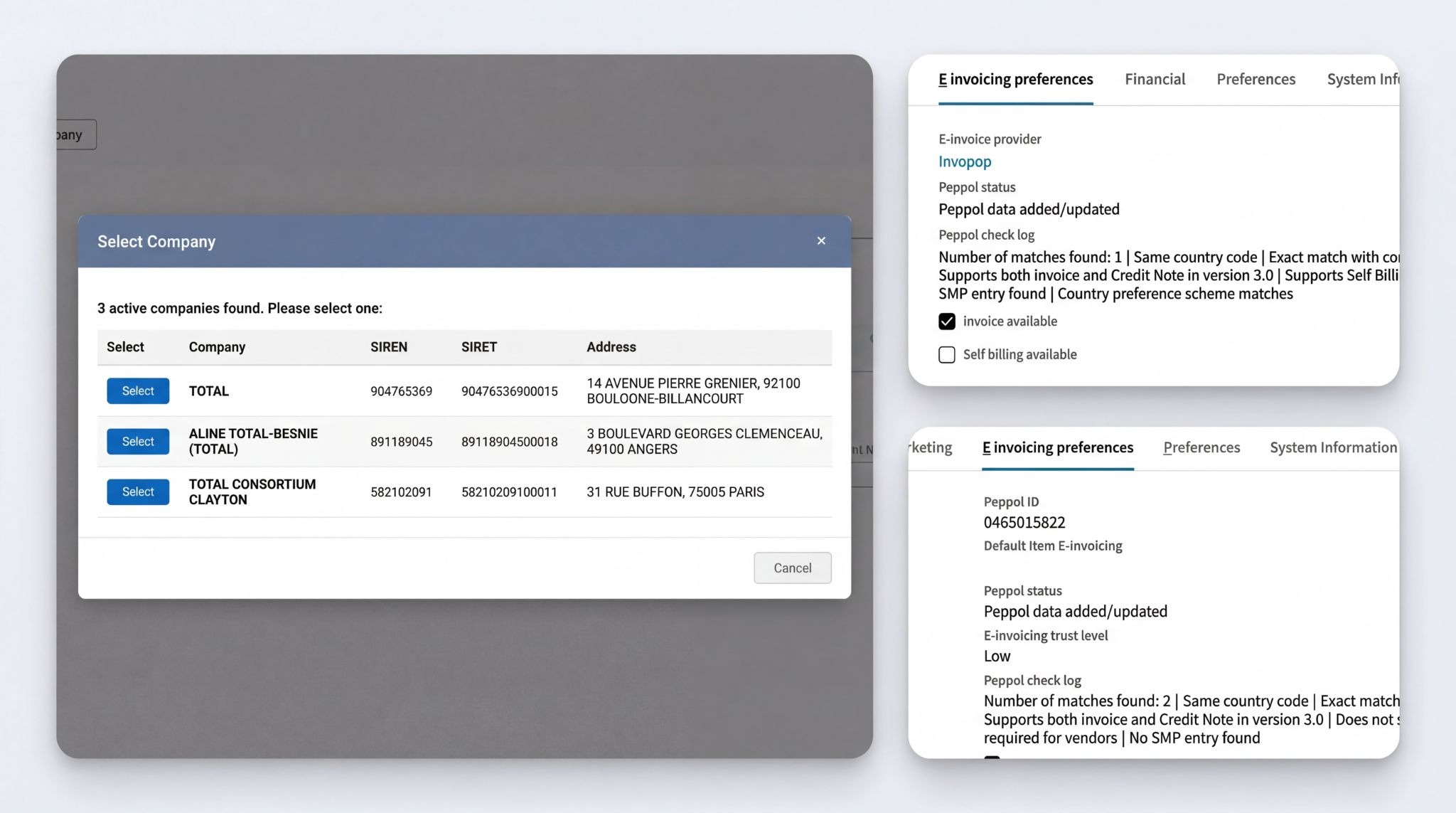Open the Preferences tab on top panel
Image resolution: width=1456 pixels, height=813 pixels.
pyautogui.click(x=1256, y=79)
